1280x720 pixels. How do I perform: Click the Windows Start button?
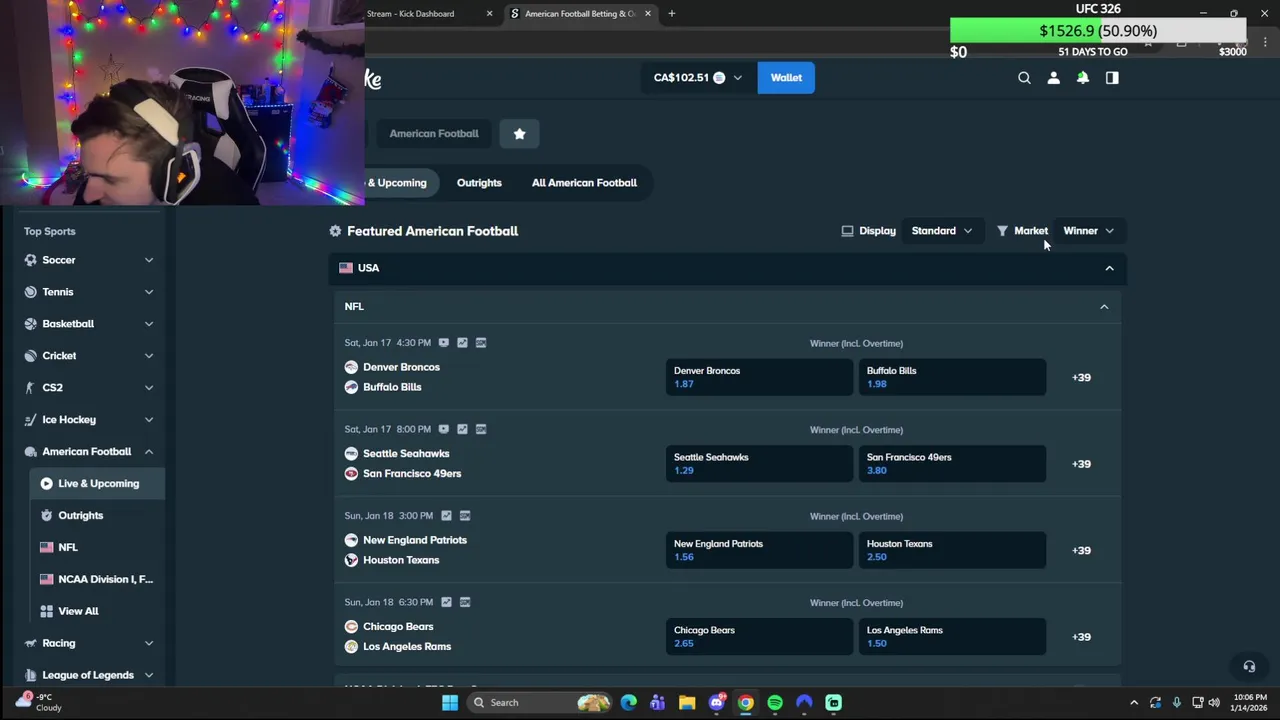450,703
